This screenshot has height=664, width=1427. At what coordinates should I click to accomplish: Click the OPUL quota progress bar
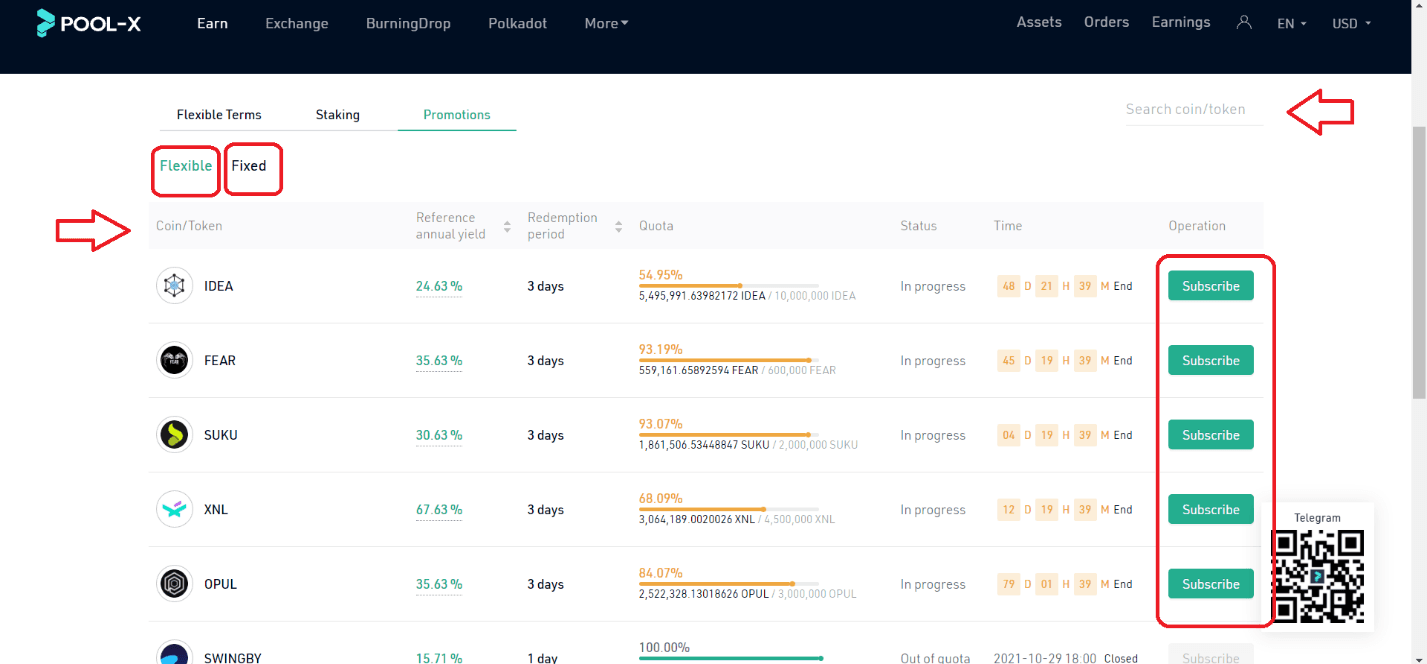729,583
